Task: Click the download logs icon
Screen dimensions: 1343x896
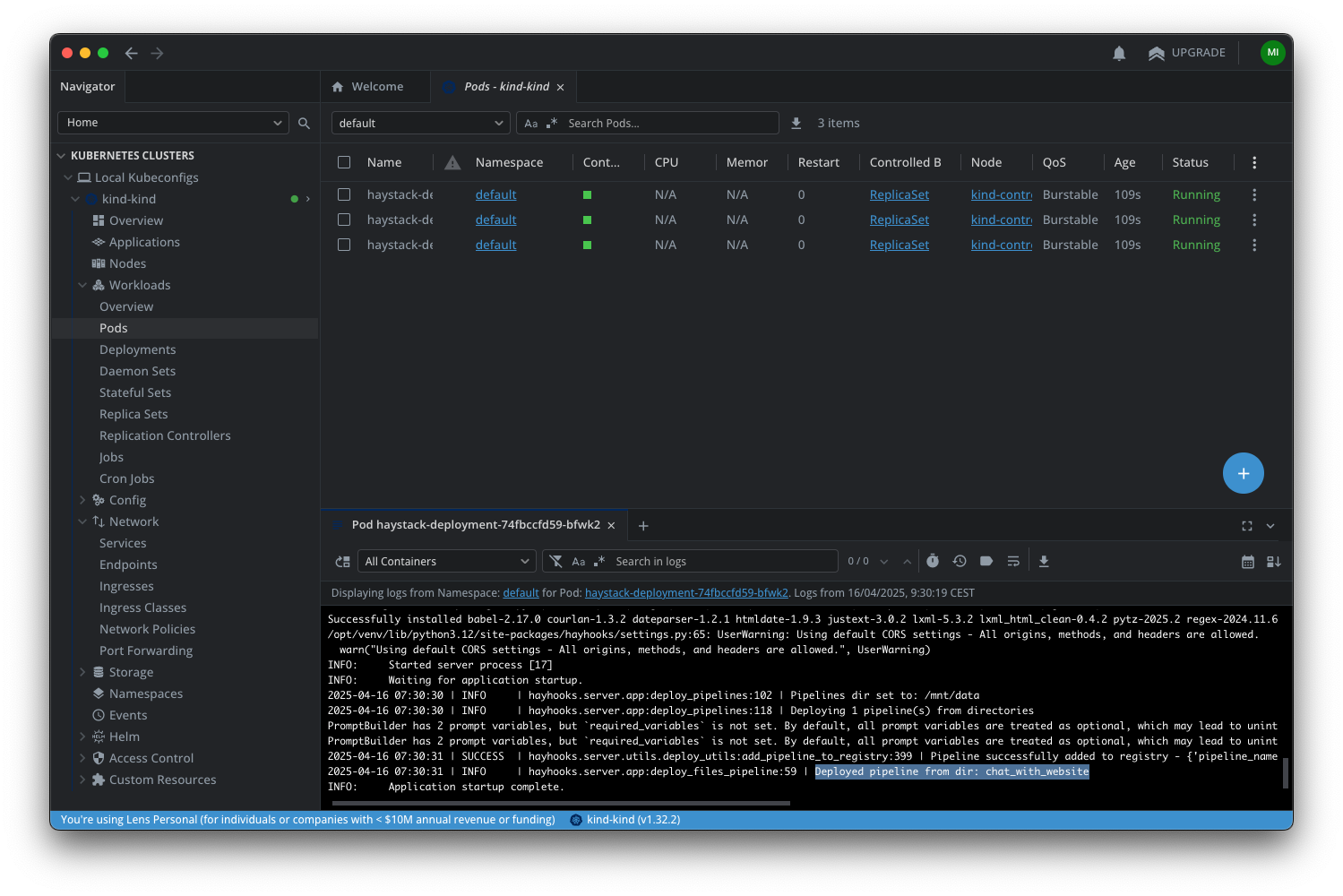Action: point(1044,561)
